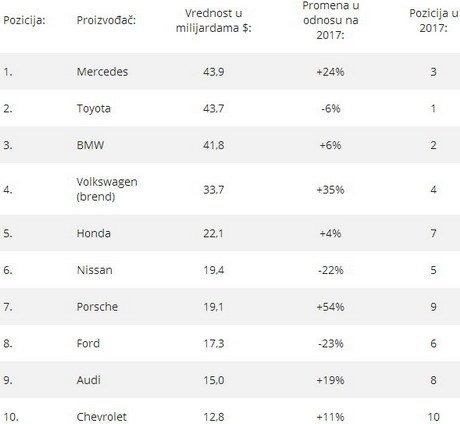Click the Pozicija u 2017 header
The image size is (460, 424).
point(433,21)
